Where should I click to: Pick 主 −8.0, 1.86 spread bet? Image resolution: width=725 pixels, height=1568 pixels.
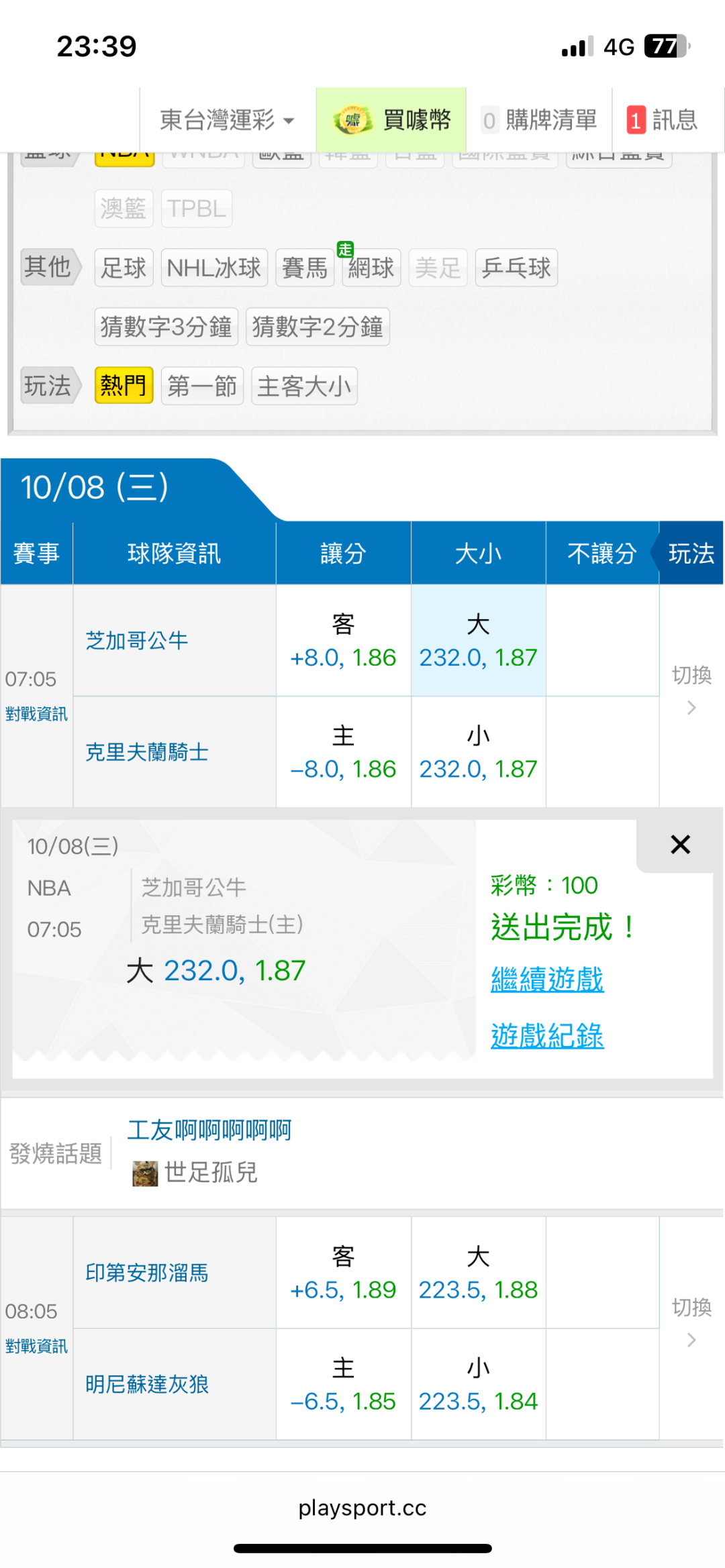pos(343,752)
